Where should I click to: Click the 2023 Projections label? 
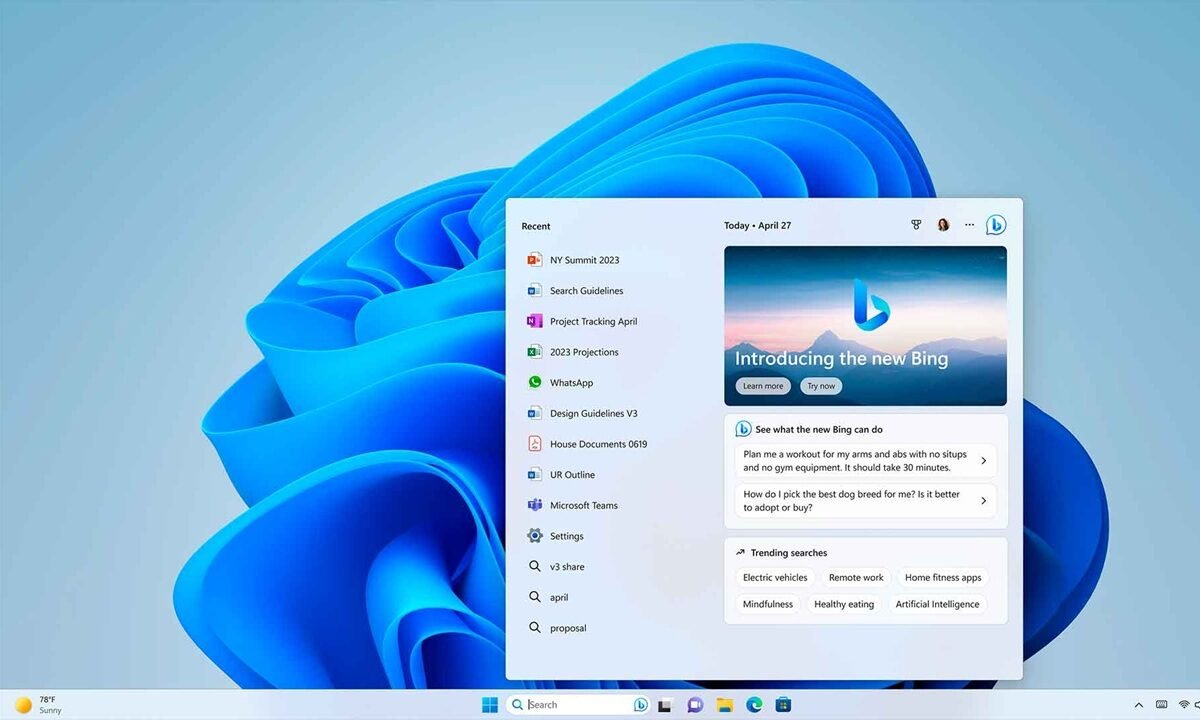[x=584, y=352]
